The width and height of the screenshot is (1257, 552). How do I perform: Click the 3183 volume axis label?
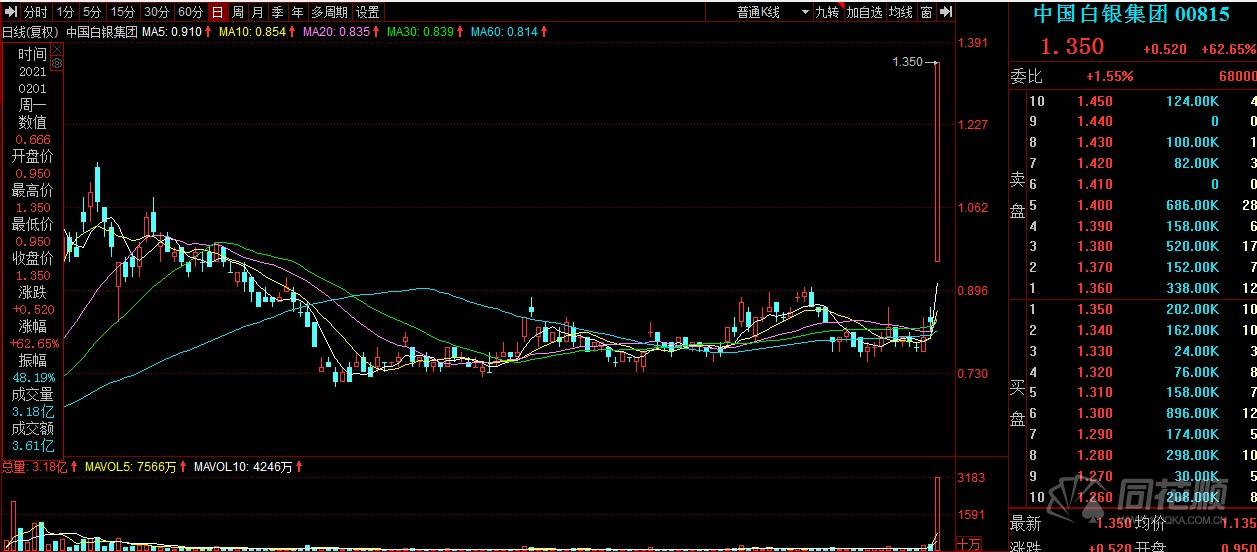click(x=973, y=477)
